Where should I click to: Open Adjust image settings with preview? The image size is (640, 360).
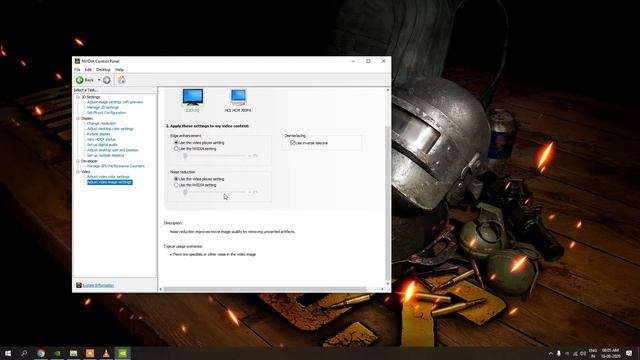click(115, 102)
